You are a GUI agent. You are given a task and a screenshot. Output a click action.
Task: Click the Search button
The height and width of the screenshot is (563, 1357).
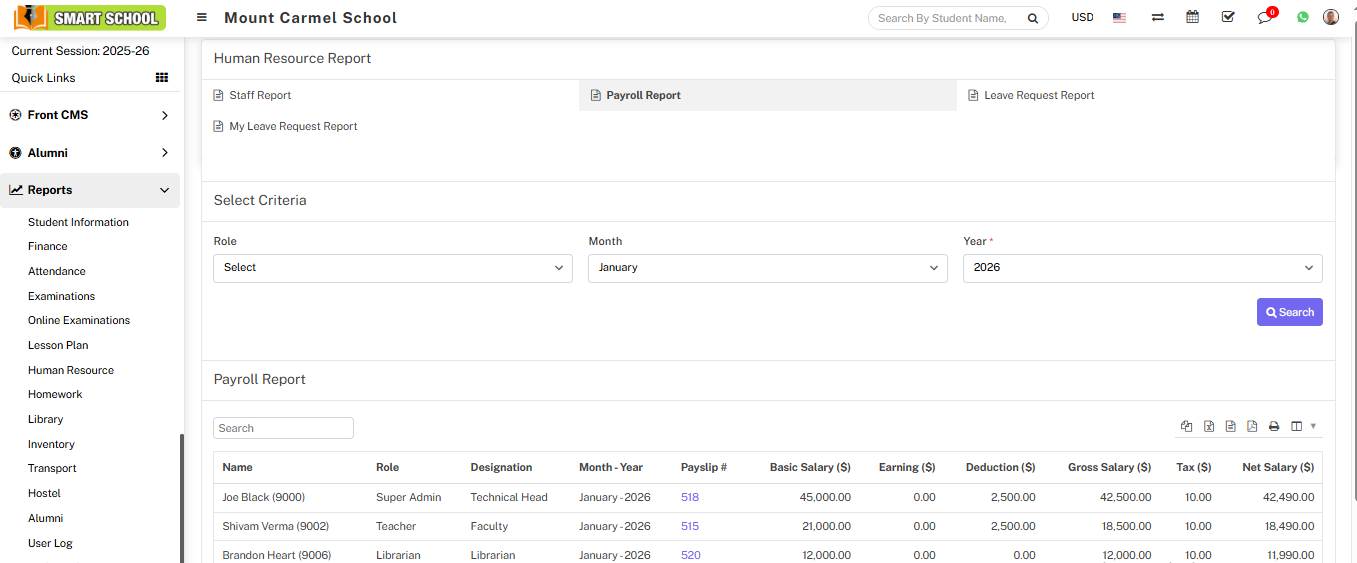1290,312
